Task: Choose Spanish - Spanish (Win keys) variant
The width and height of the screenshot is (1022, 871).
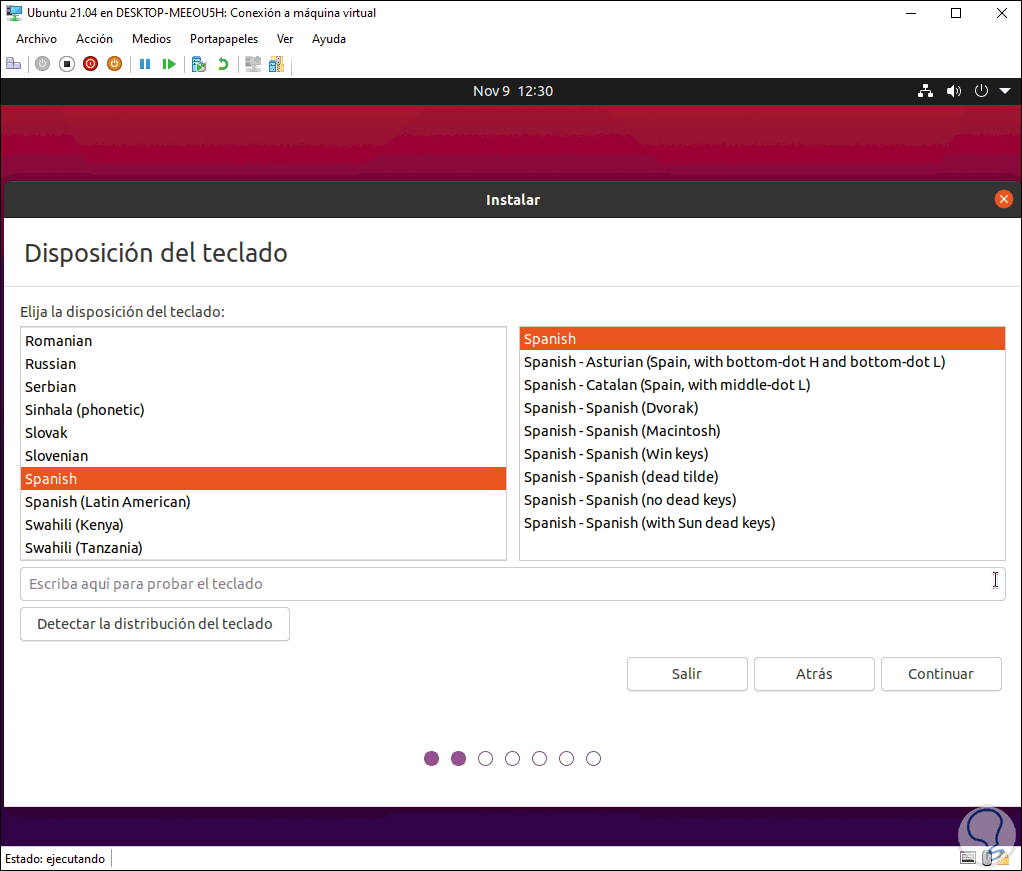Action: click(762, 454)
